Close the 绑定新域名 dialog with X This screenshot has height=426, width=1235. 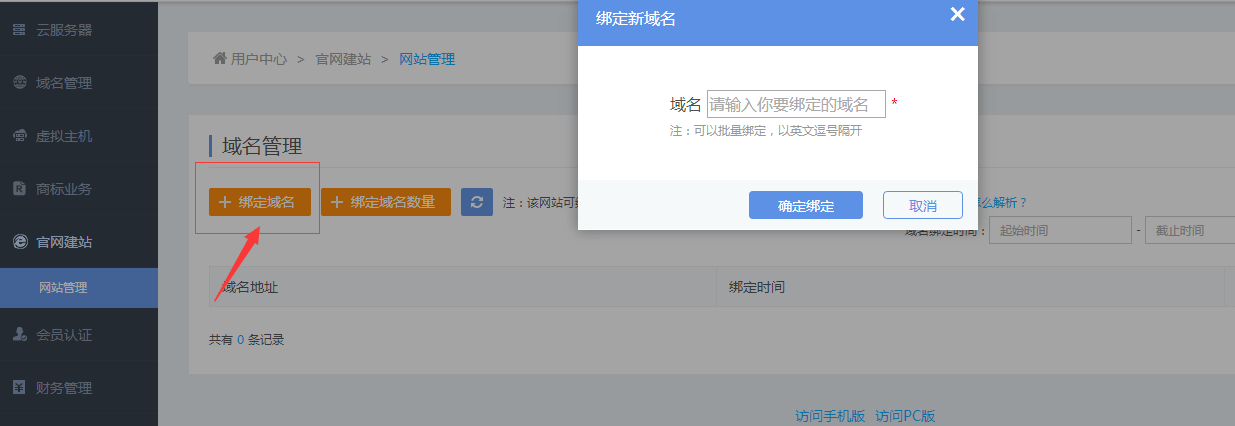[957, 14]
